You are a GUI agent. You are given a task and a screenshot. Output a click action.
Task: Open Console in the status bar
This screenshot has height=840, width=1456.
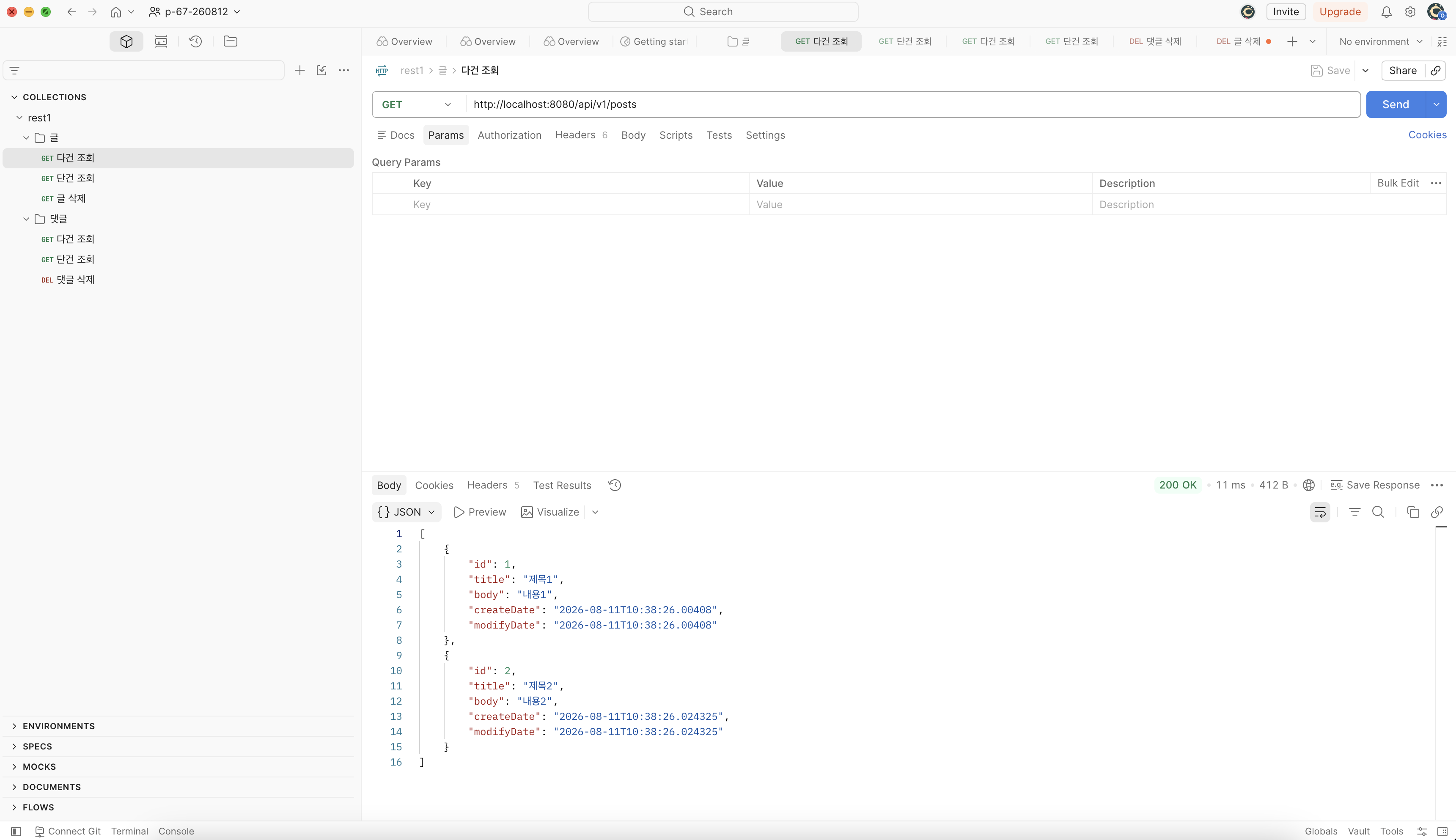click(176, 832)
